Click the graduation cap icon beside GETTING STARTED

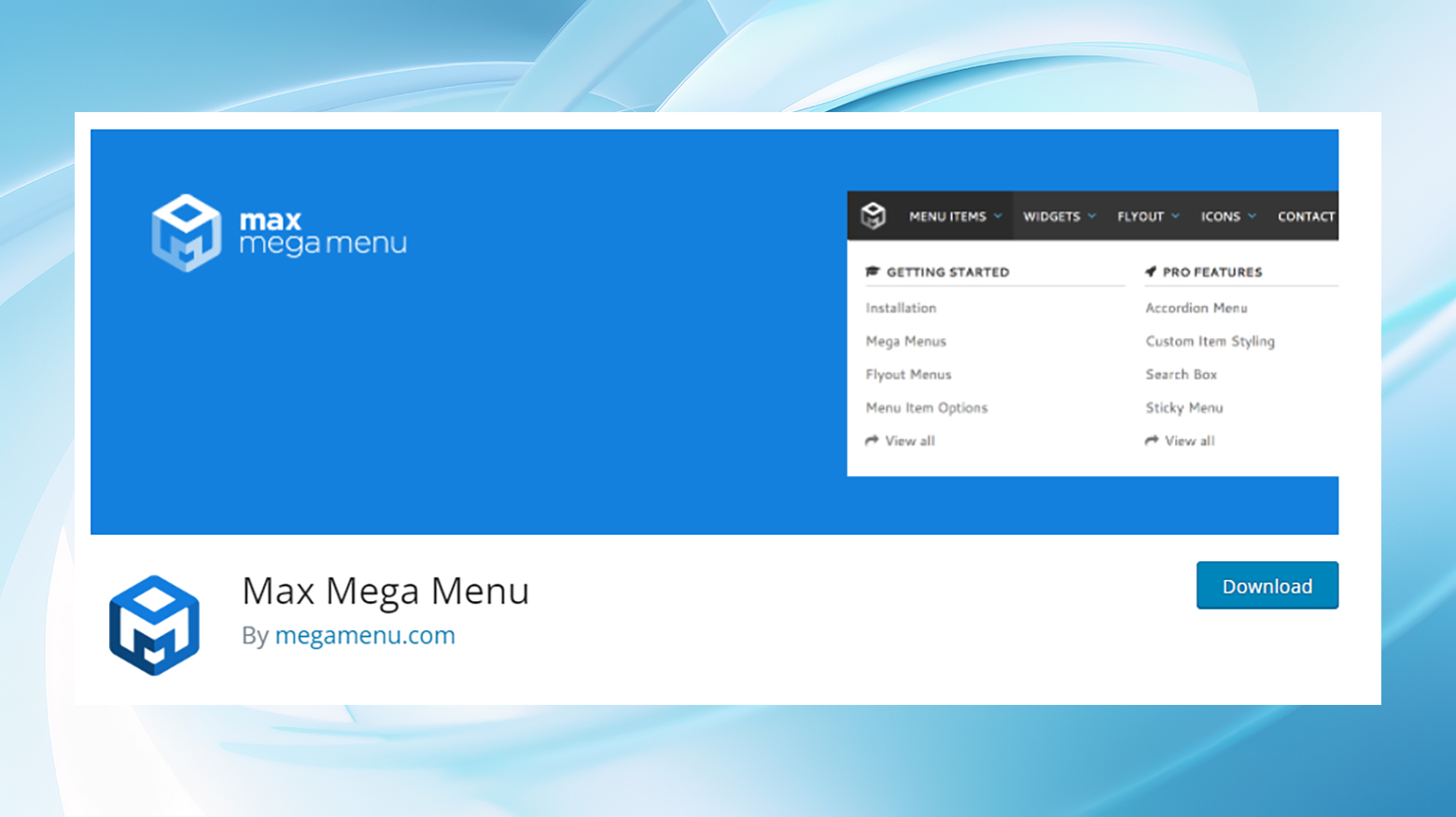pos(873,272)
